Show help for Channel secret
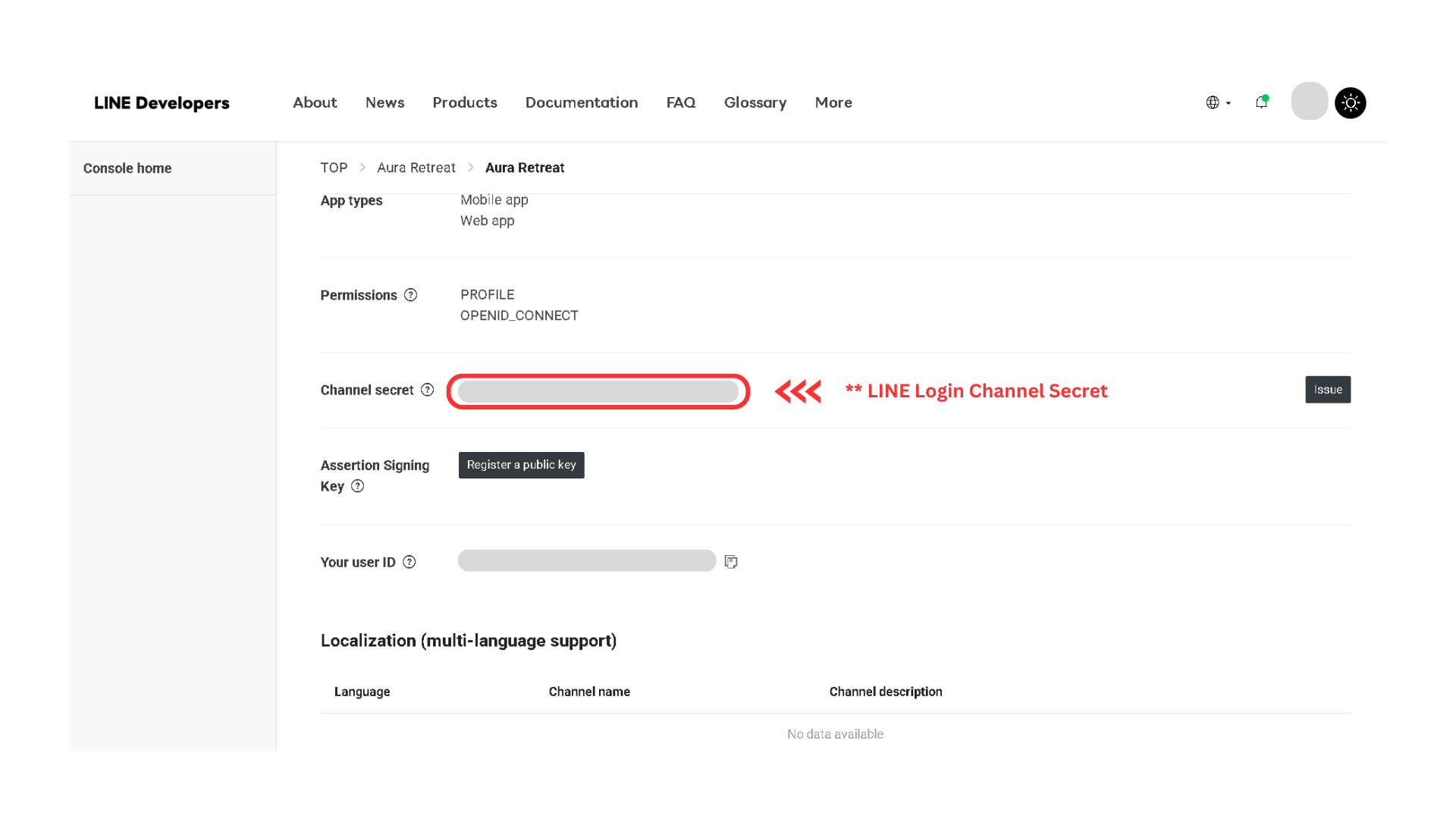This screenshot has width=1456, height=819. coord(428,390)
